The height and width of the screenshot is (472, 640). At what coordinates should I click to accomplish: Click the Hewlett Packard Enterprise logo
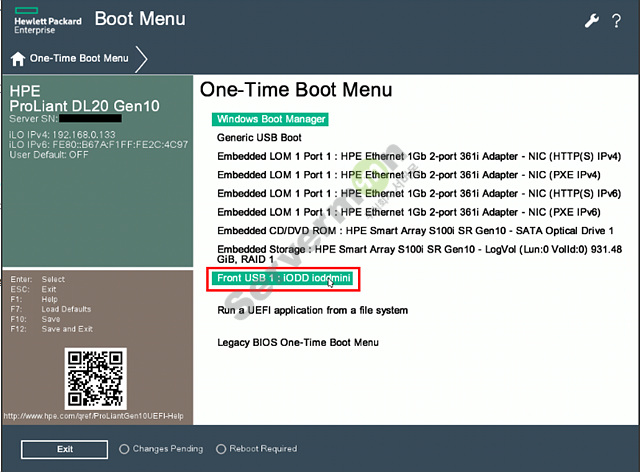pyautogui.click(x=47, y=21)
